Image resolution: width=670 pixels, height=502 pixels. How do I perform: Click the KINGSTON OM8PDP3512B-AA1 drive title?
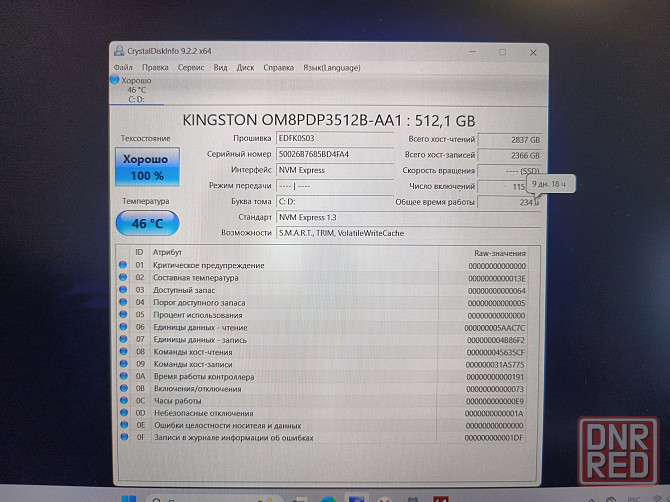point(329,120)
